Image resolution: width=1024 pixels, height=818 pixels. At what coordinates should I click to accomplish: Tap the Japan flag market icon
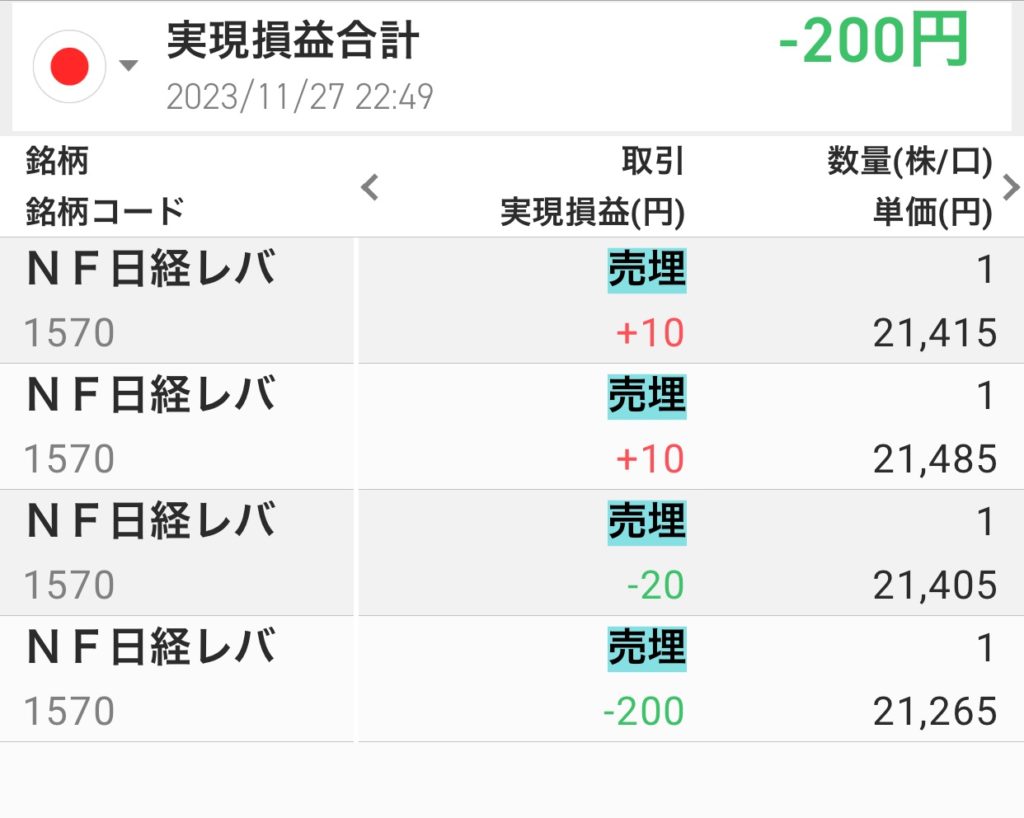pyautogui.click(x=69, y=66)
